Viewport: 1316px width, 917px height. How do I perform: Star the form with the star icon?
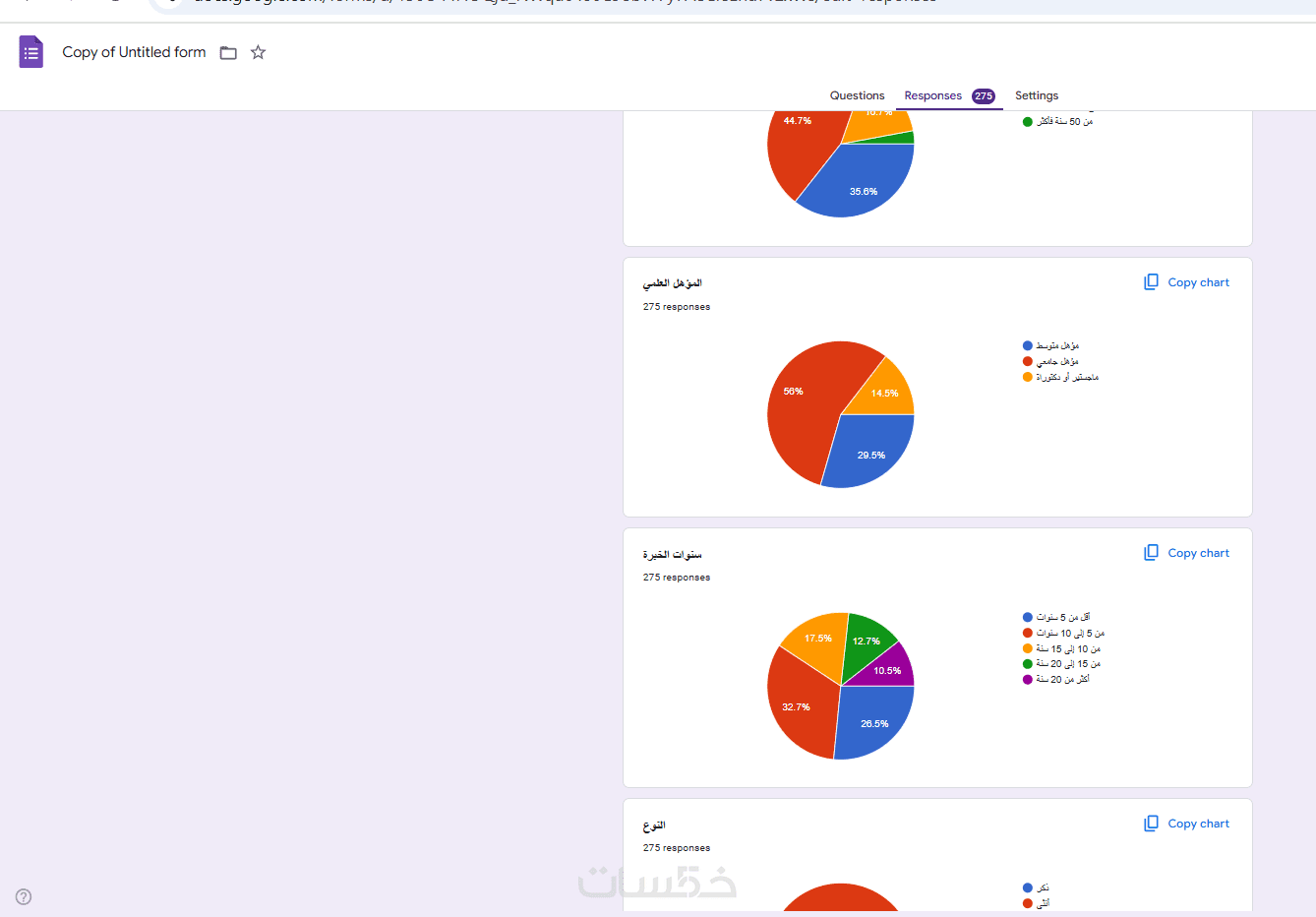tap(258, 52)
